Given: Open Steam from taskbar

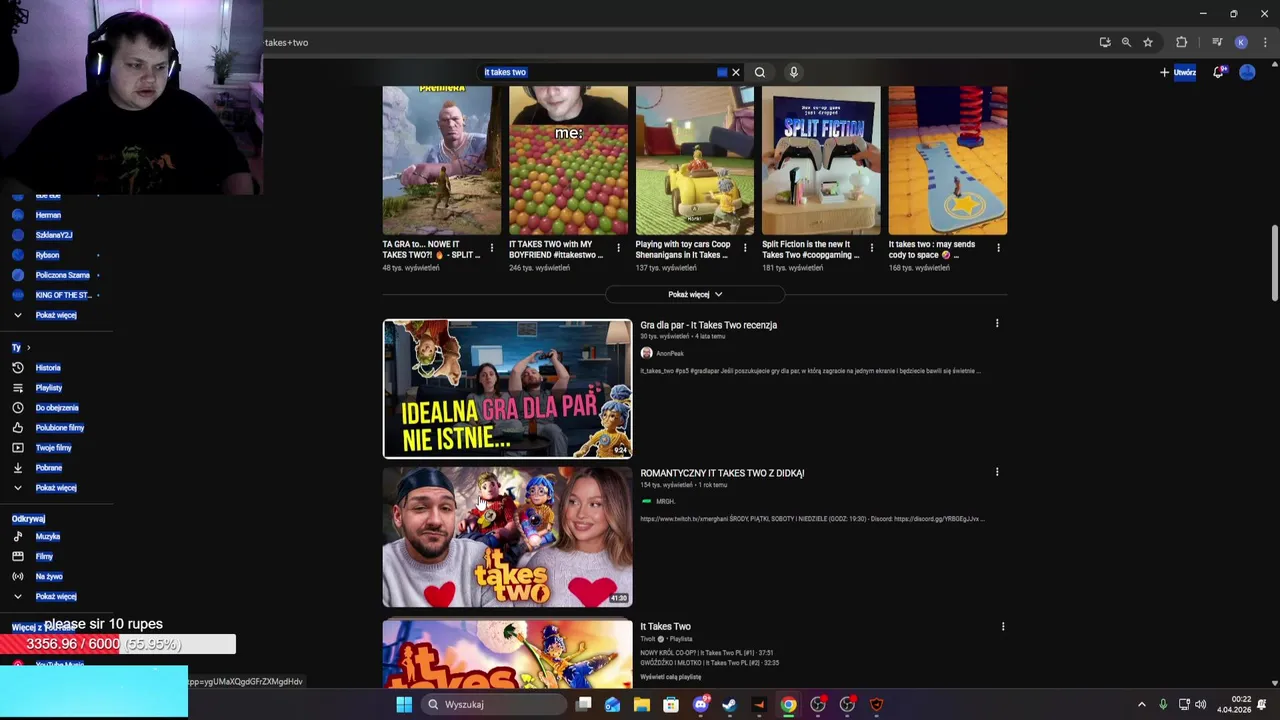Looking at the screenshot, I should pyautogui.click(x=729, y=704).
